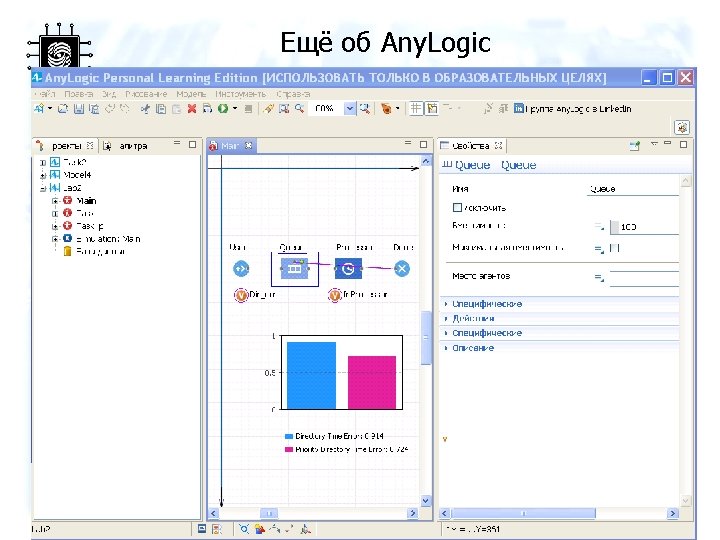Click the colorful palette icon in status bar
720x540 pixels.
click(x=259, y=529)
